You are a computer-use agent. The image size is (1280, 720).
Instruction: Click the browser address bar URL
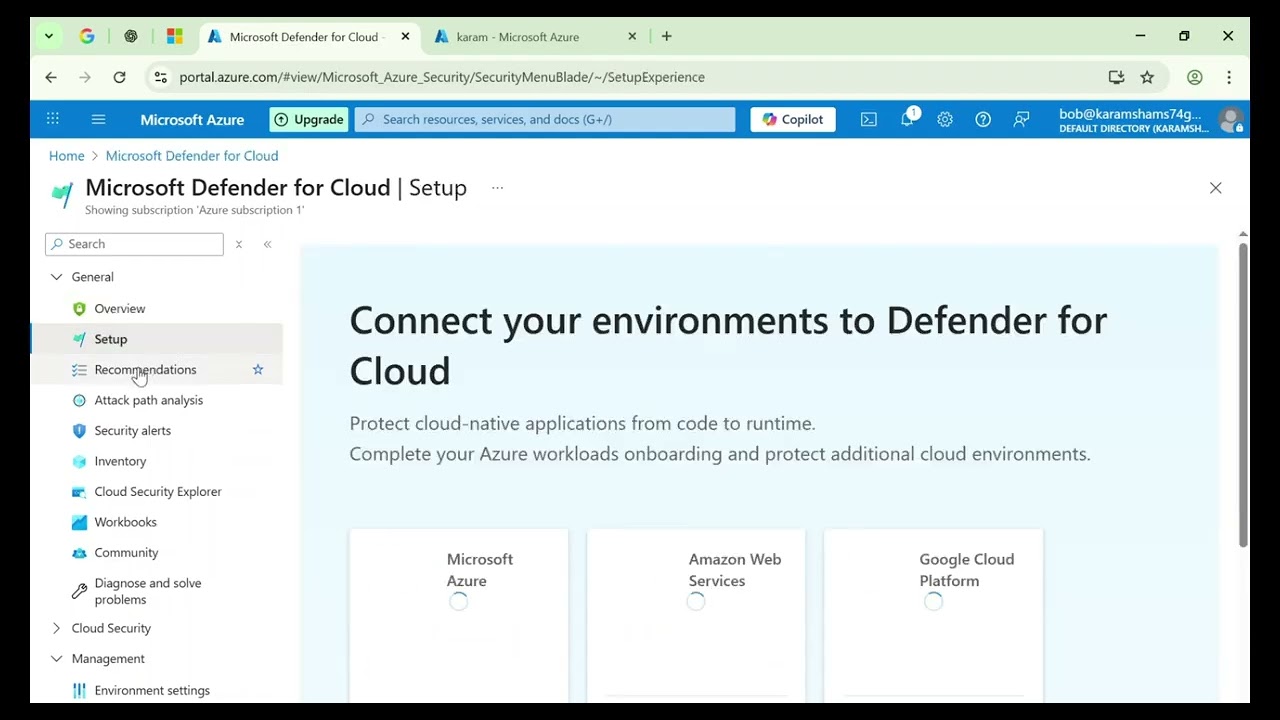point(442,77)
